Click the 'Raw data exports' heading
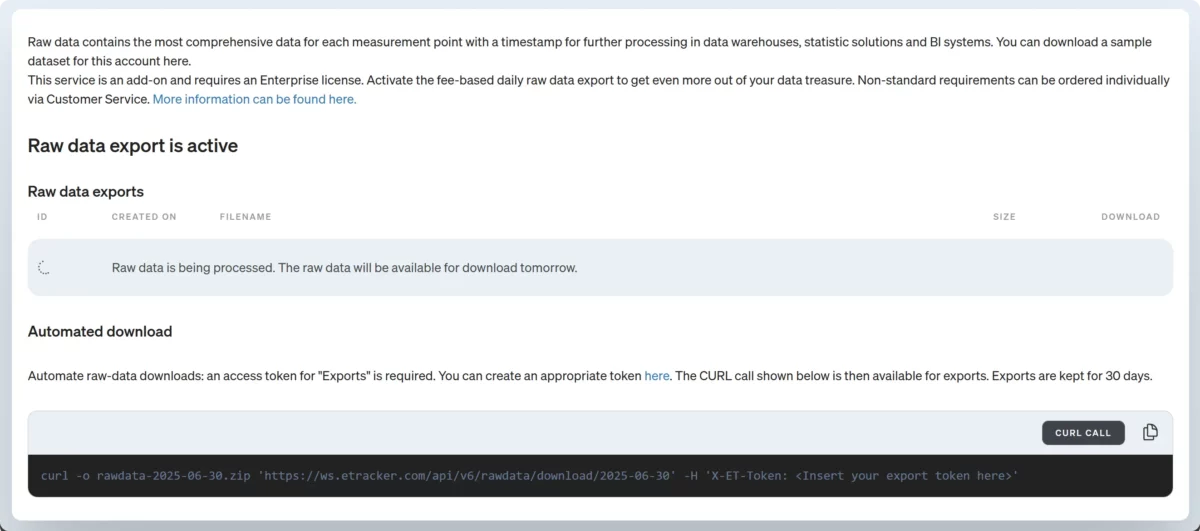The width and height of the screenshot is (1200, 531). click(x=86, y=191)
